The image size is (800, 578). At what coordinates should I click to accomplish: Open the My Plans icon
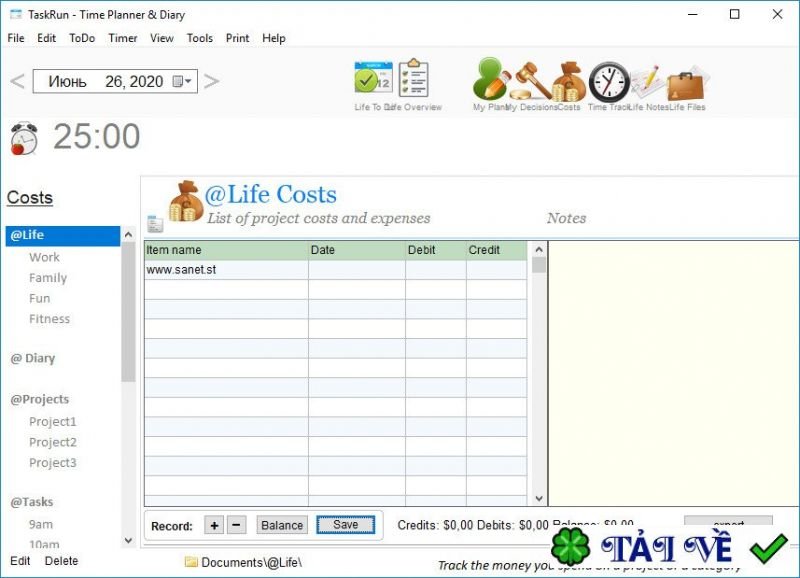[x=491, y=78]
